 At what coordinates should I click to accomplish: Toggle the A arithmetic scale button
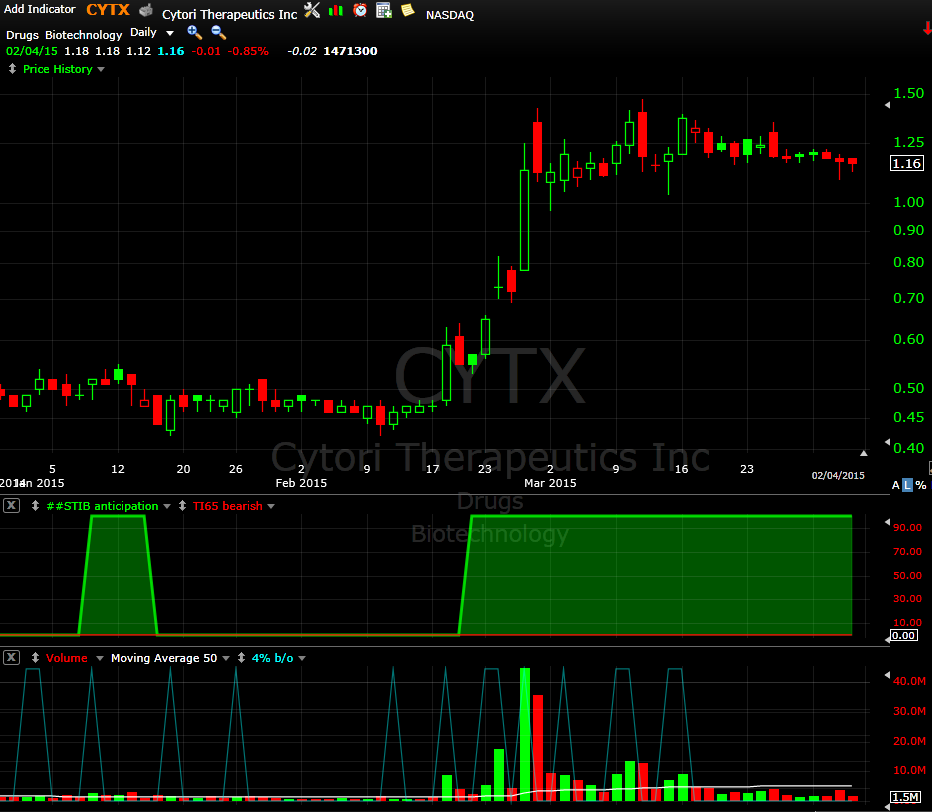click(896, 485)
